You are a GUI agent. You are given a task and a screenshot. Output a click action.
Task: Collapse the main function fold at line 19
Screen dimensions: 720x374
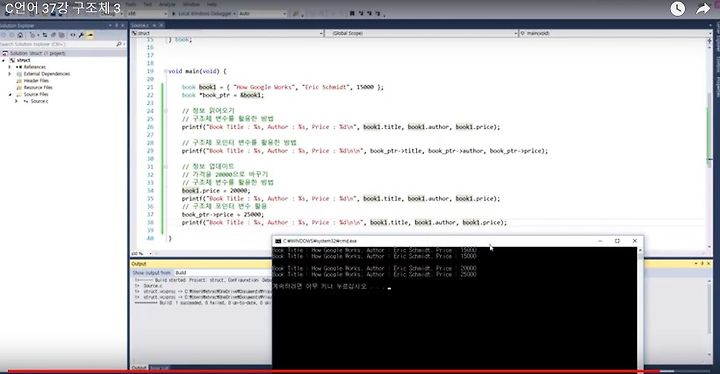(165, 71)
